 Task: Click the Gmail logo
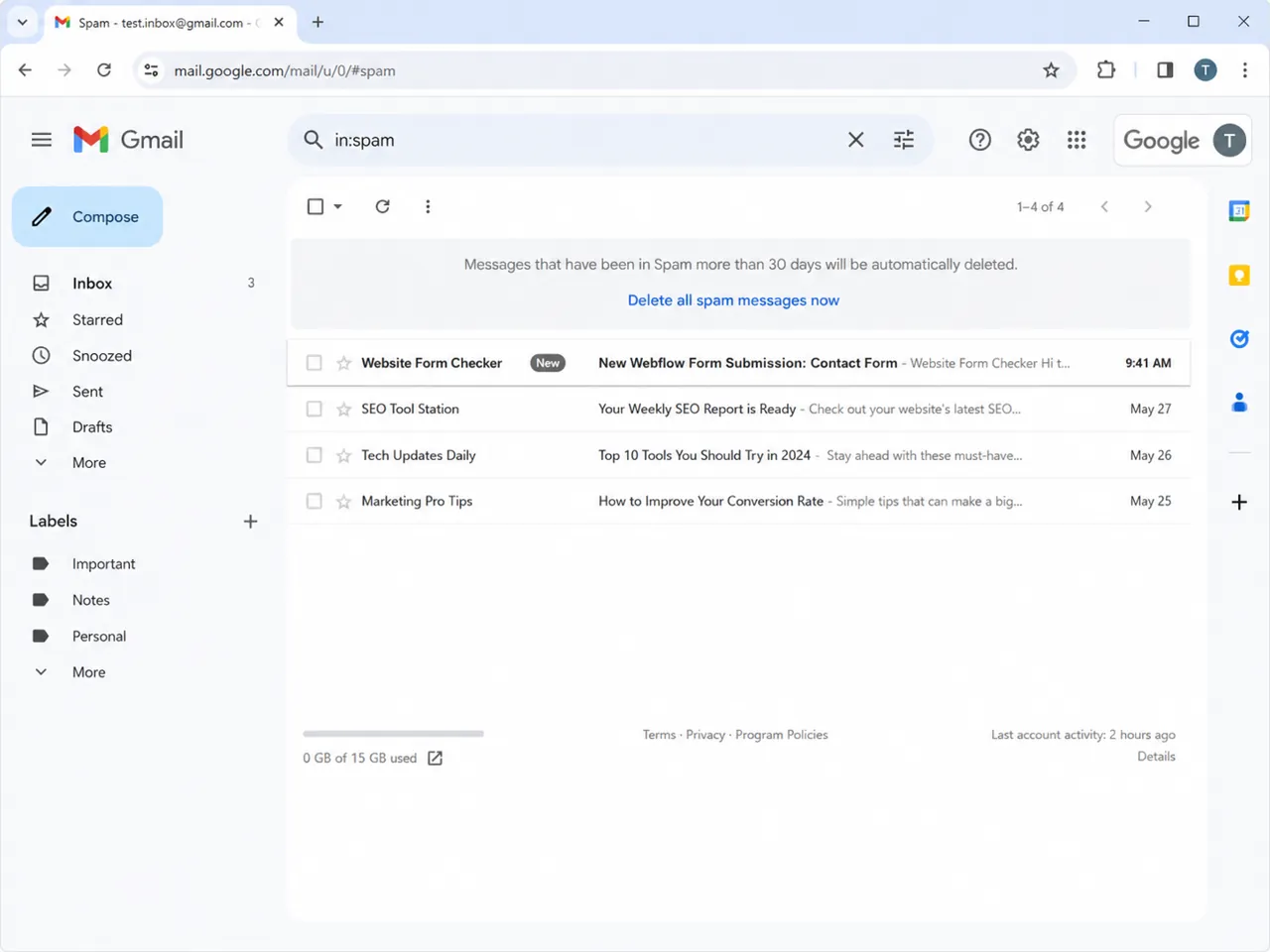point(128,140)
